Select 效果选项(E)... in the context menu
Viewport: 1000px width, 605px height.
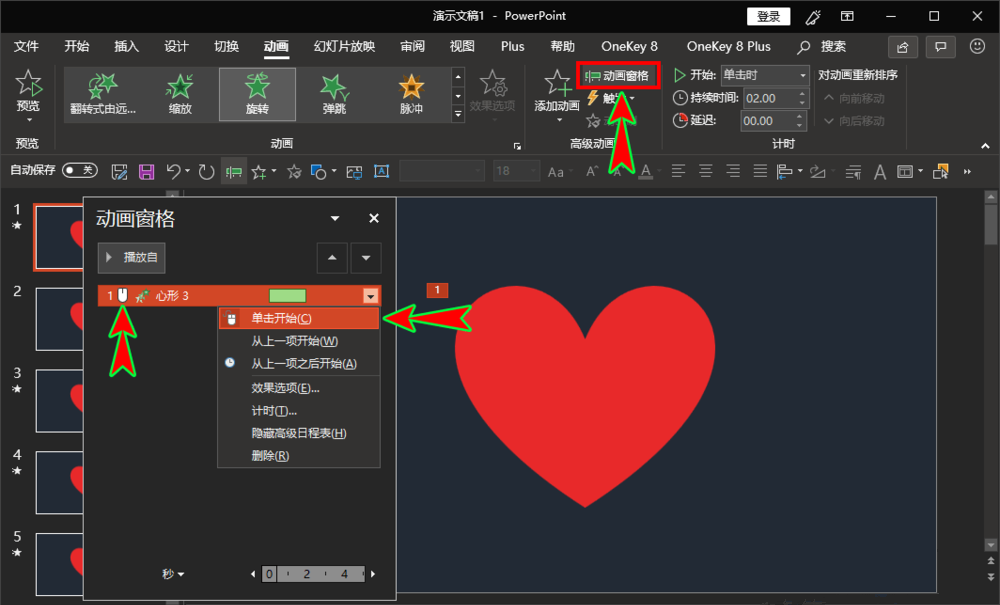point(285,388)
